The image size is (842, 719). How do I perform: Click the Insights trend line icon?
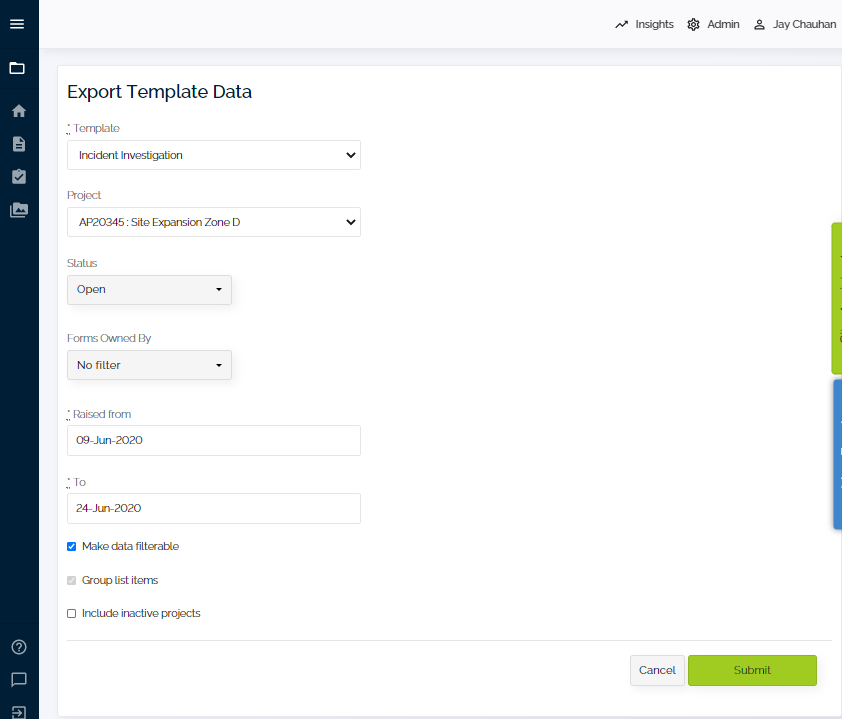pos(621,25)
